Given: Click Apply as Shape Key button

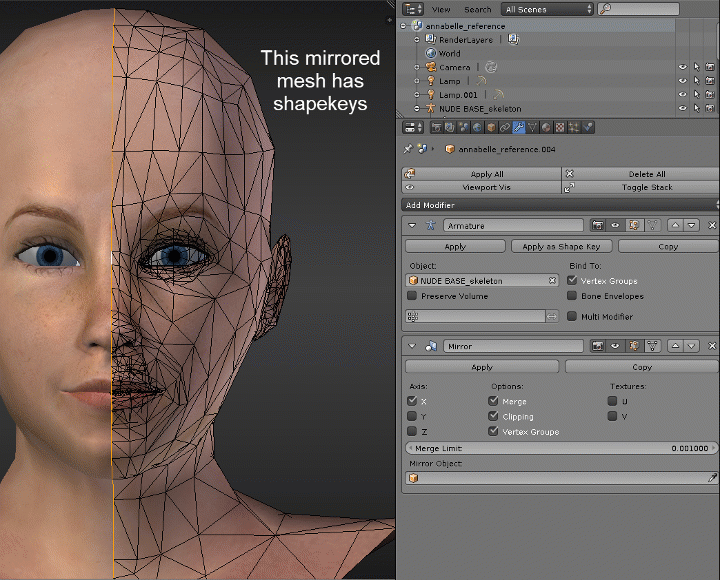Looking at the screenshot, I should 561,246.
